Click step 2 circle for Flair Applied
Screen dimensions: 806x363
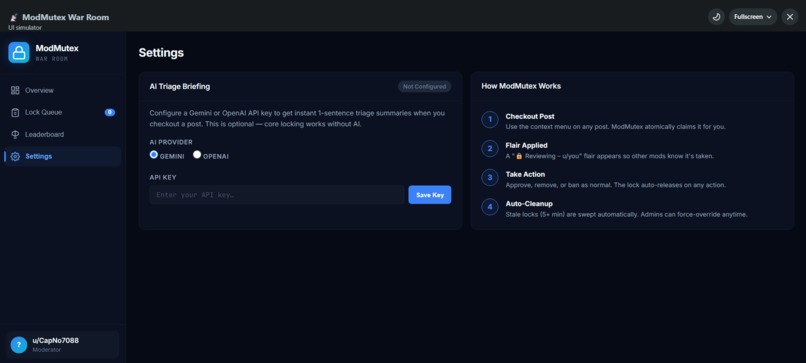(490, 149)
